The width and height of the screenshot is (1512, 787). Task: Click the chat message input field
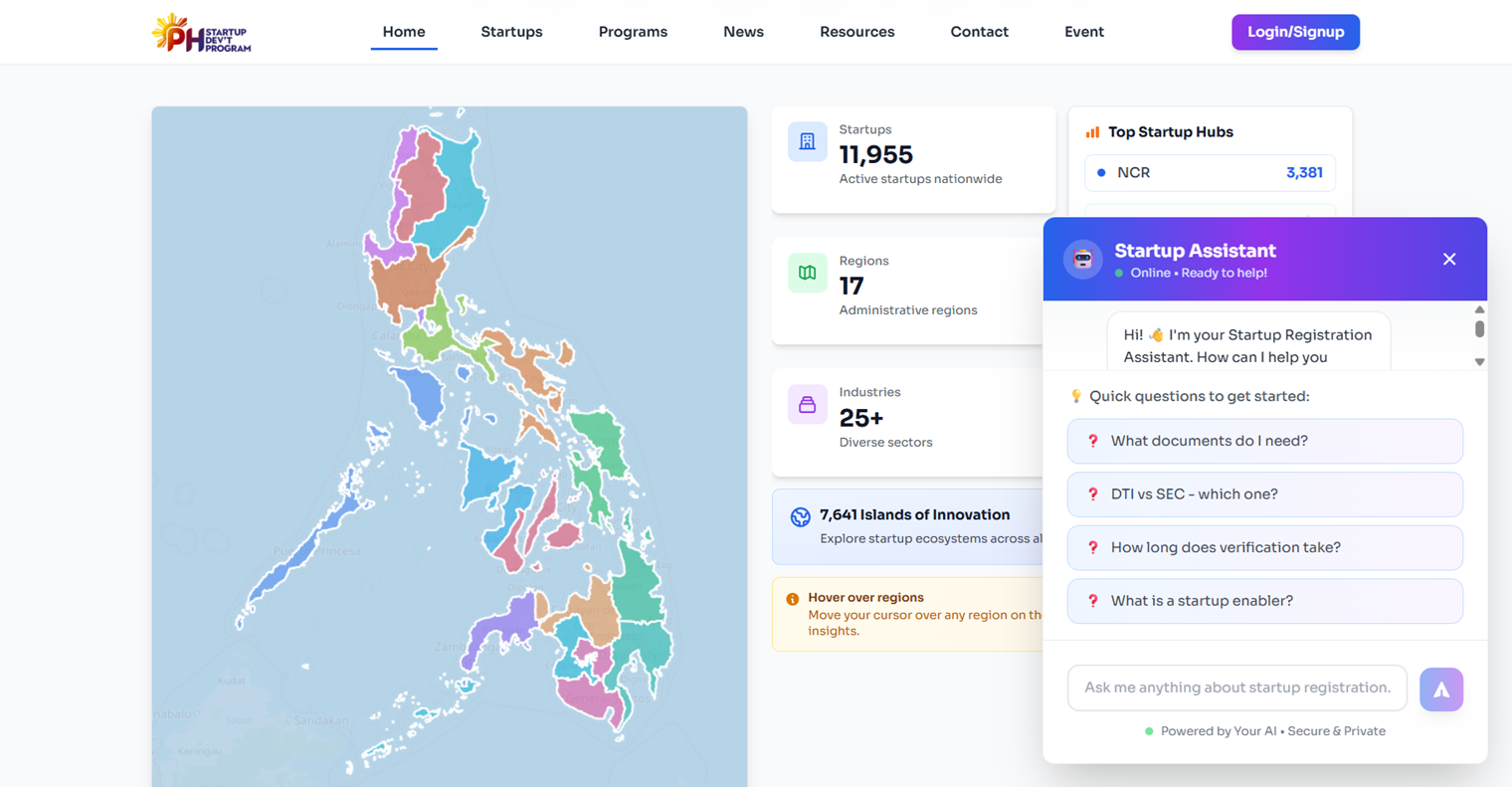pos(1236,688)
